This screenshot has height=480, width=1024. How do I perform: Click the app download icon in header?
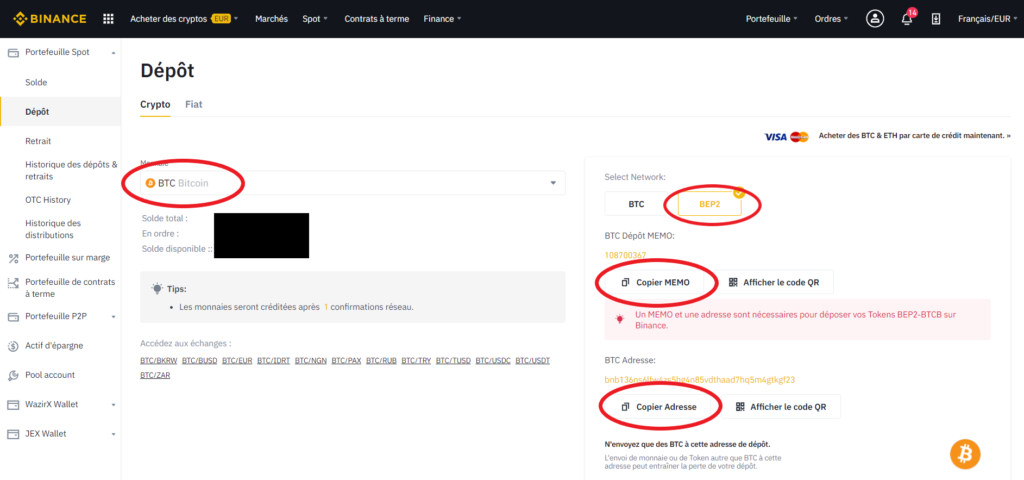(x=935, y=19)
